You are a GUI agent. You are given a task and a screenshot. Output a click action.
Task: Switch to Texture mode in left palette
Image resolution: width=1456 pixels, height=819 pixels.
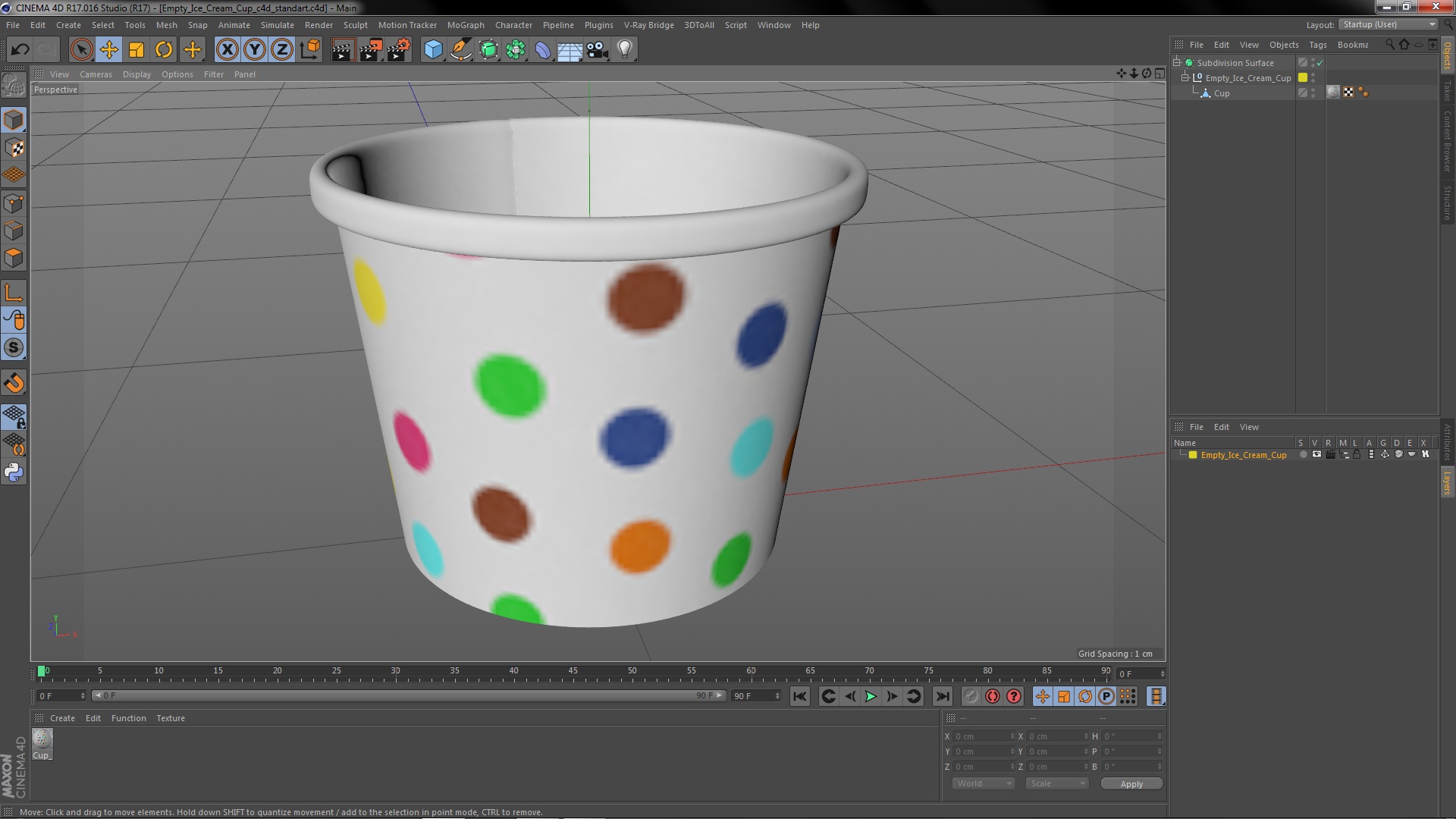point(14,148)
